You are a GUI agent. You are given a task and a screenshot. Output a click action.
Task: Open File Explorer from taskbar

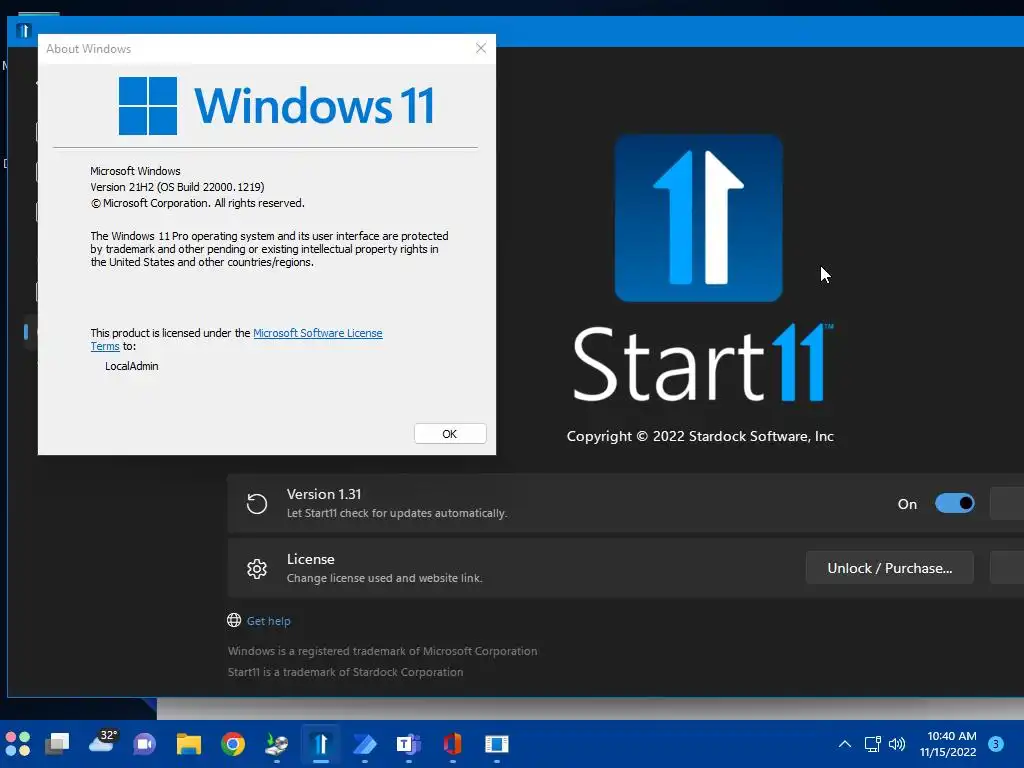click(x=189, y=744)
